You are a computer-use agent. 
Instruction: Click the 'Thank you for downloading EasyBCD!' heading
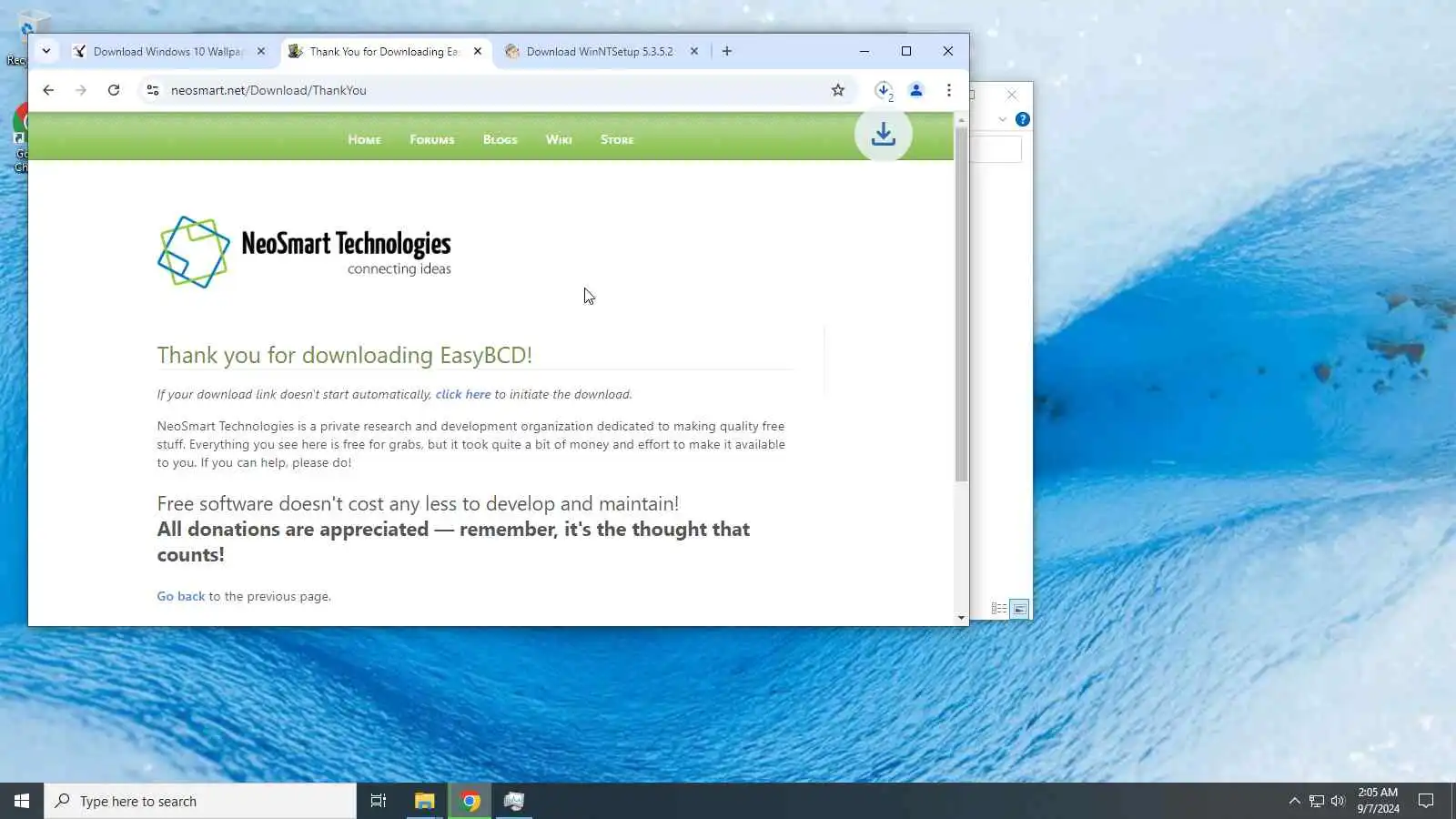point(344,355)
